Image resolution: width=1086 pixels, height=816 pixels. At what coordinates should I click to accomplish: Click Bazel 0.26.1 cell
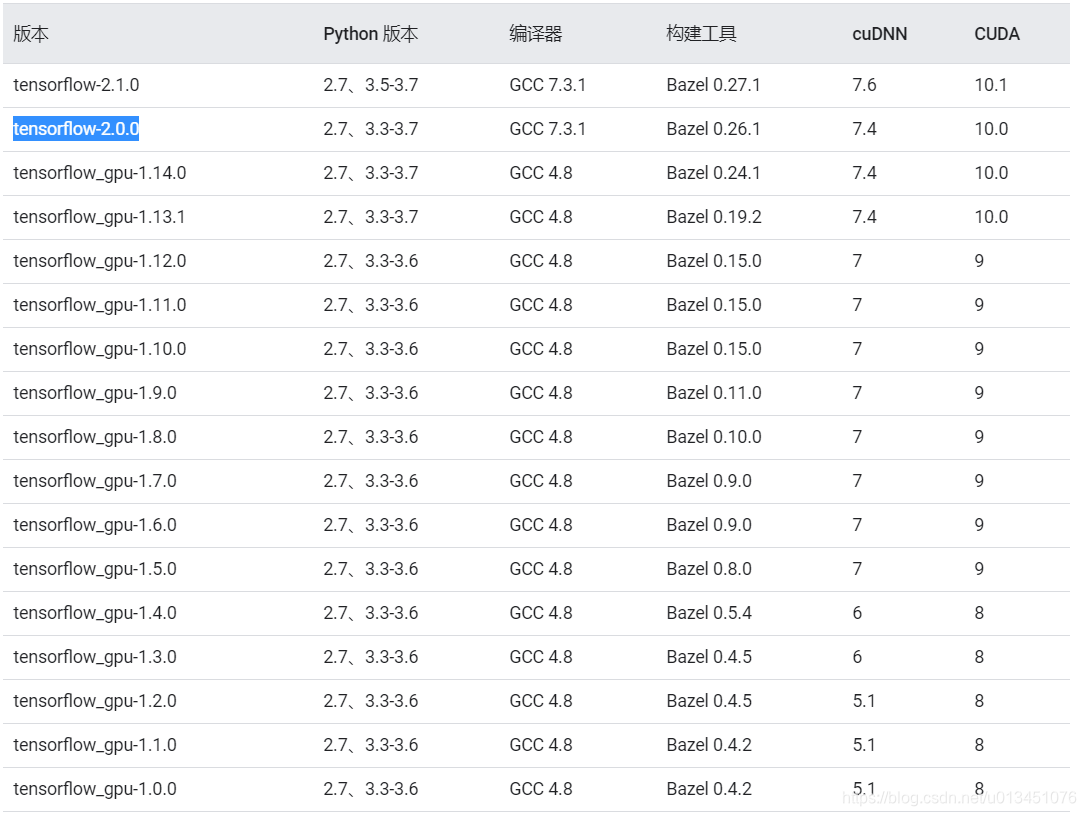(713, 129)
